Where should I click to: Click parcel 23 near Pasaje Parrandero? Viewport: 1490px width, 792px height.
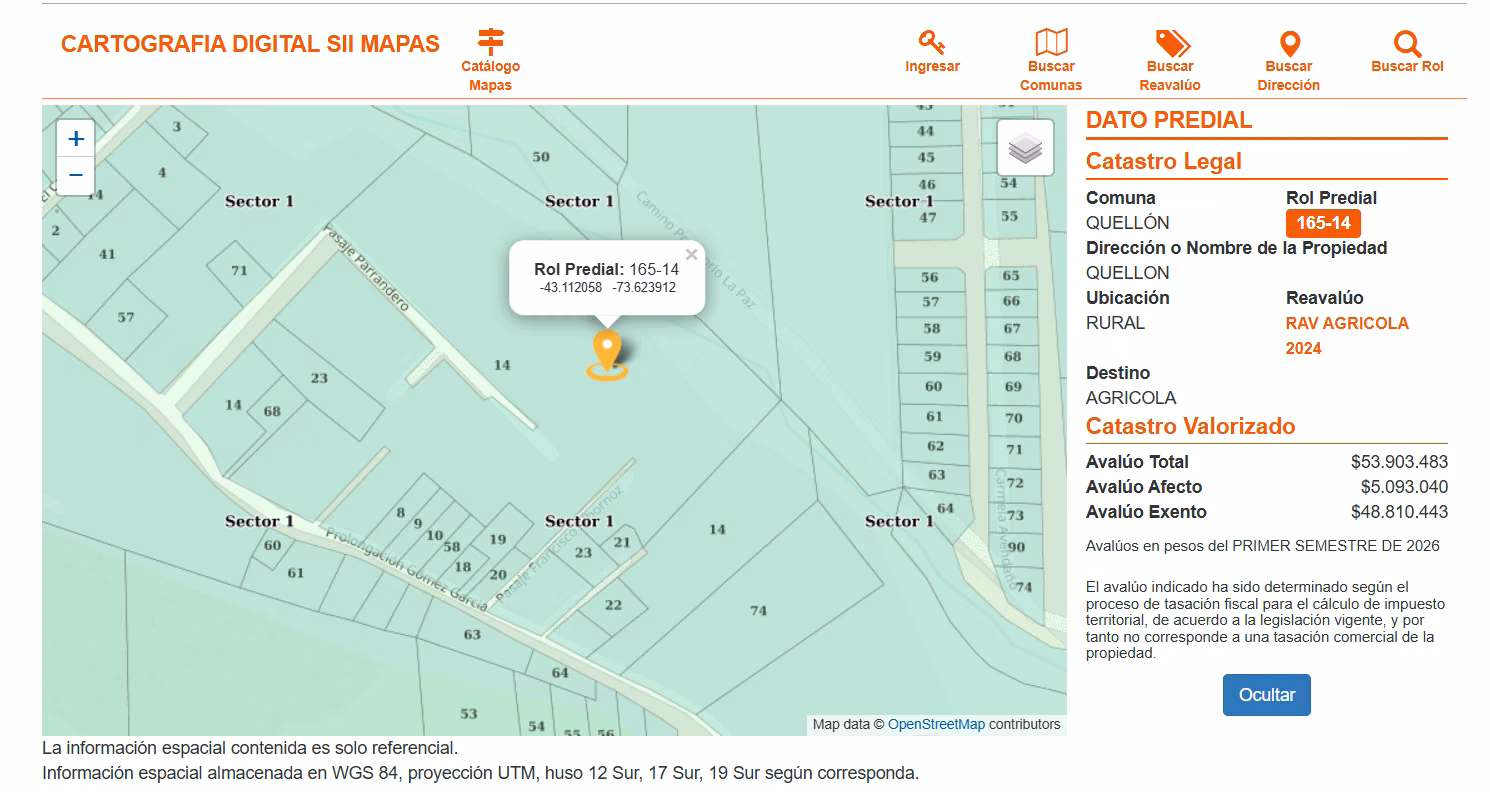pyautogui.click(x=319, y=378)
